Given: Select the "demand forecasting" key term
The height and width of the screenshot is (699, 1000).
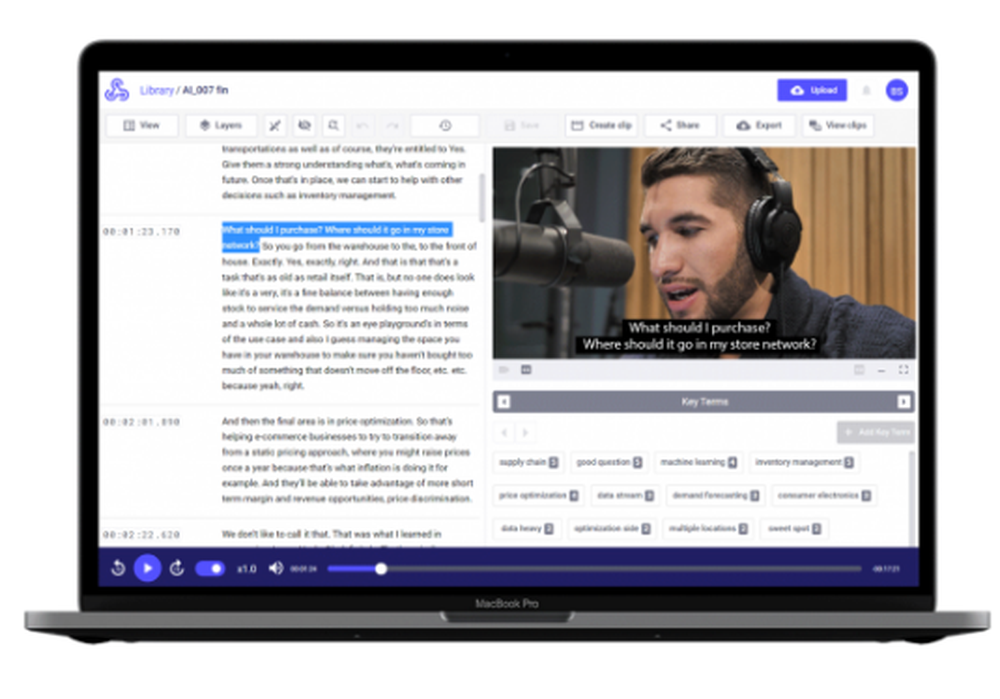Looking at the screenshot, I should click(716, 496).
